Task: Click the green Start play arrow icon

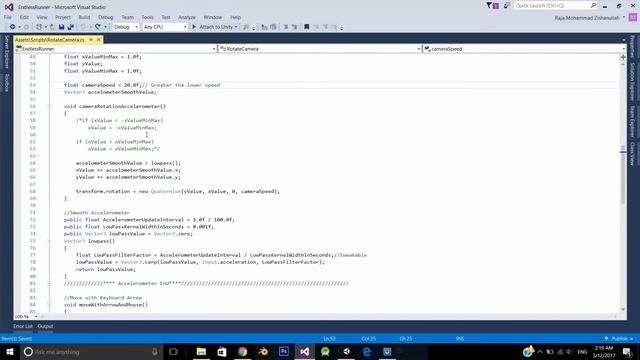Action: (x=194, y=27)
